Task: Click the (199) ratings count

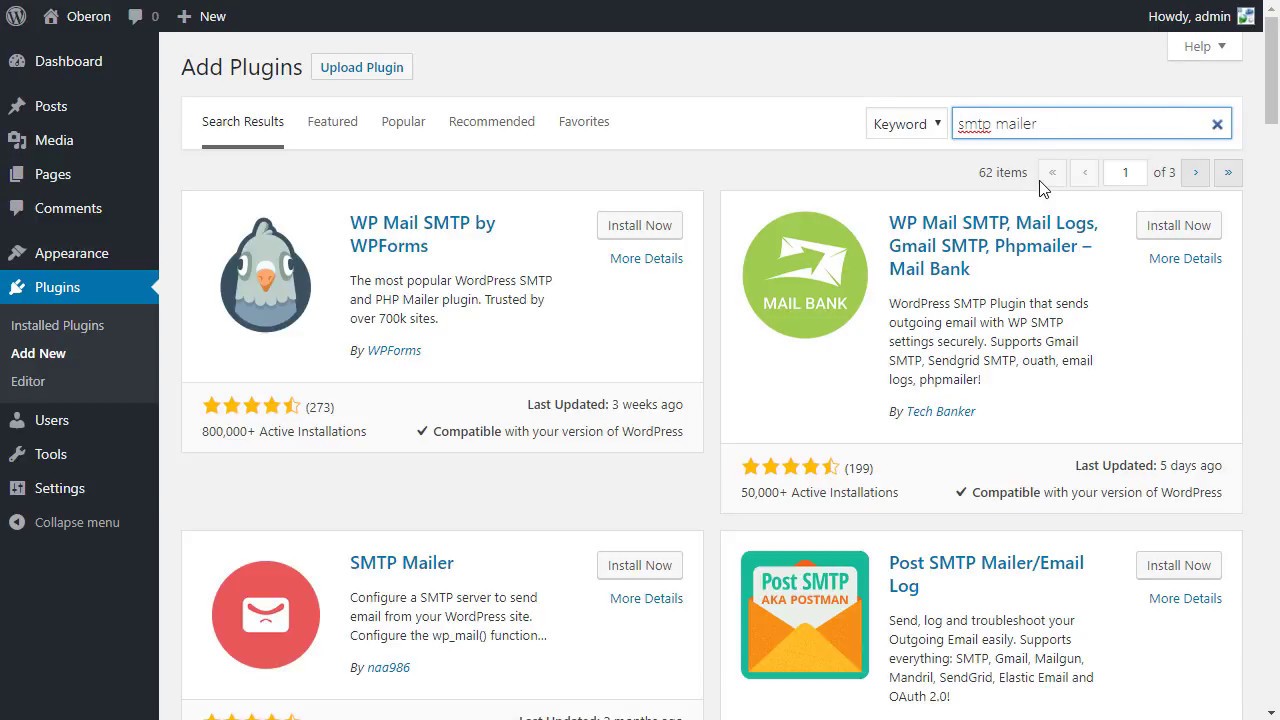Action: pos(859,469)
